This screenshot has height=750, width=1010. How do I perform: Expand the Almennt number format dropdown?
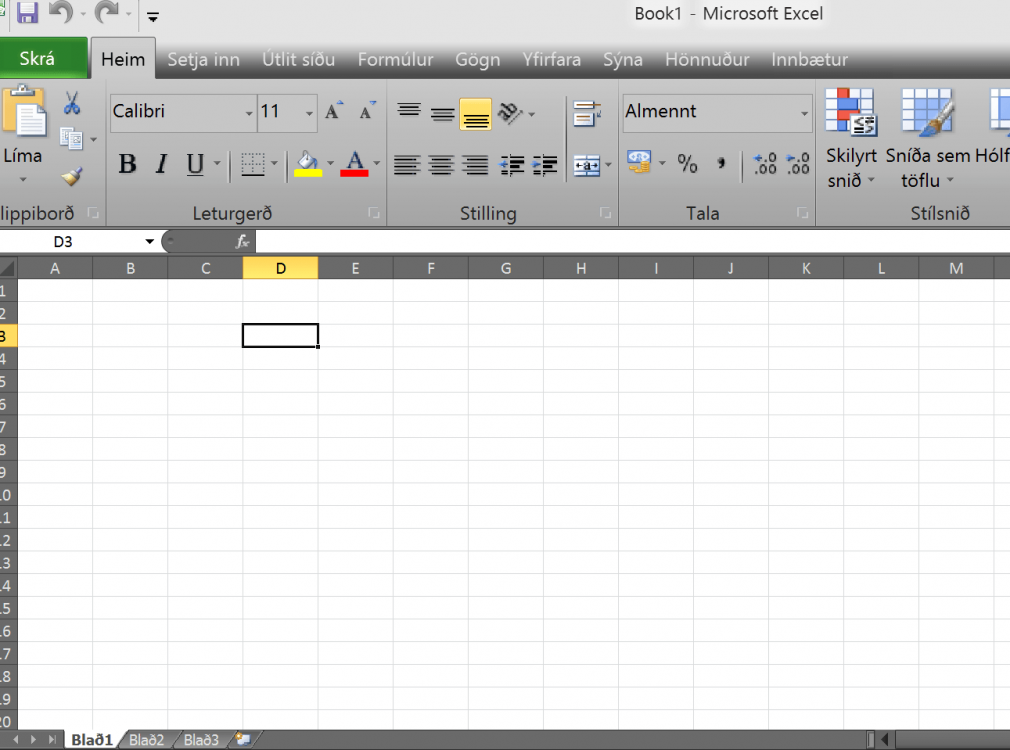(804, 113)
